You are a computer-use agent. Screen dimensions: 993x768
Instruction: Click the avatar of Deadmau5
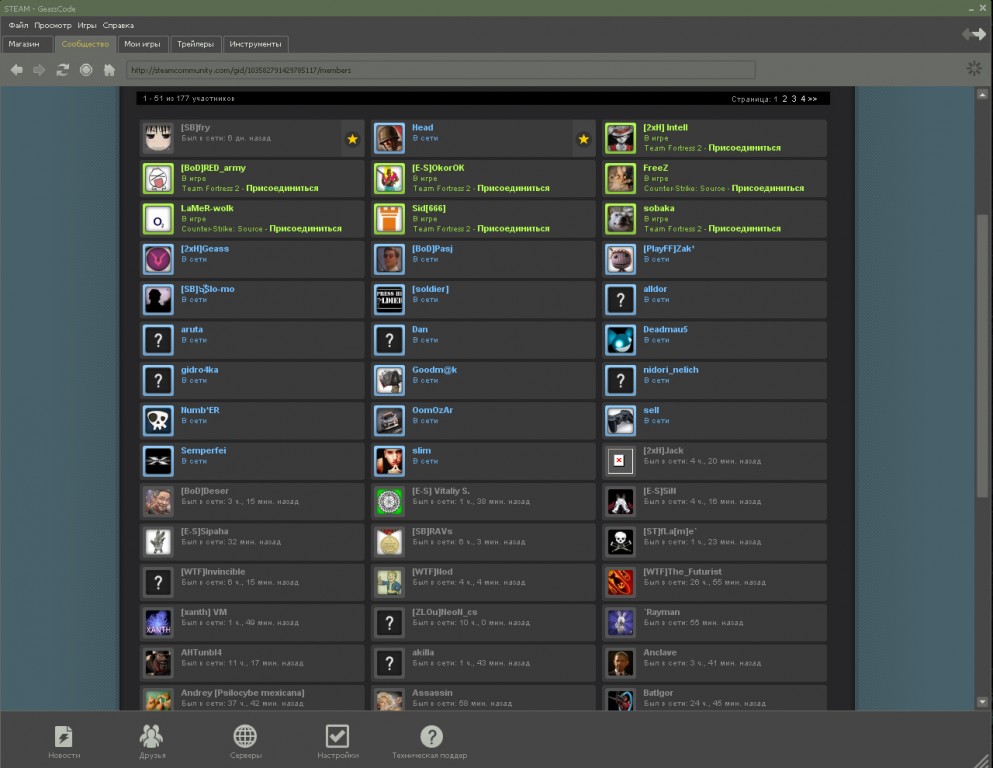tap(621, 341)
